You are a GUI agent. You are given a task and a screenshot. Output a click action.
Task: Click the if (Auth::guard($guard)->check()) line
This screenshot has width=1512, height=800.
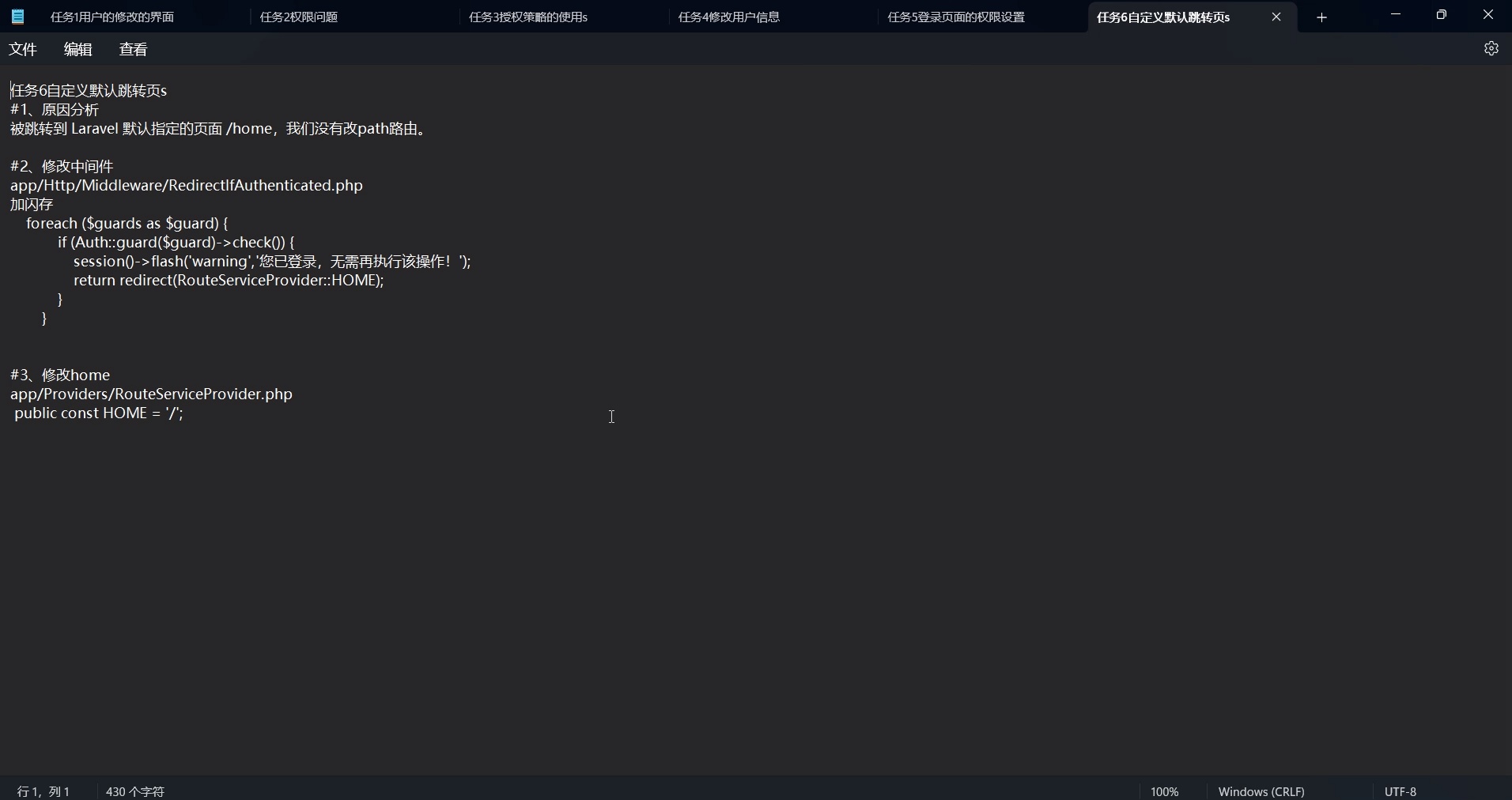[x=176, y=242]
